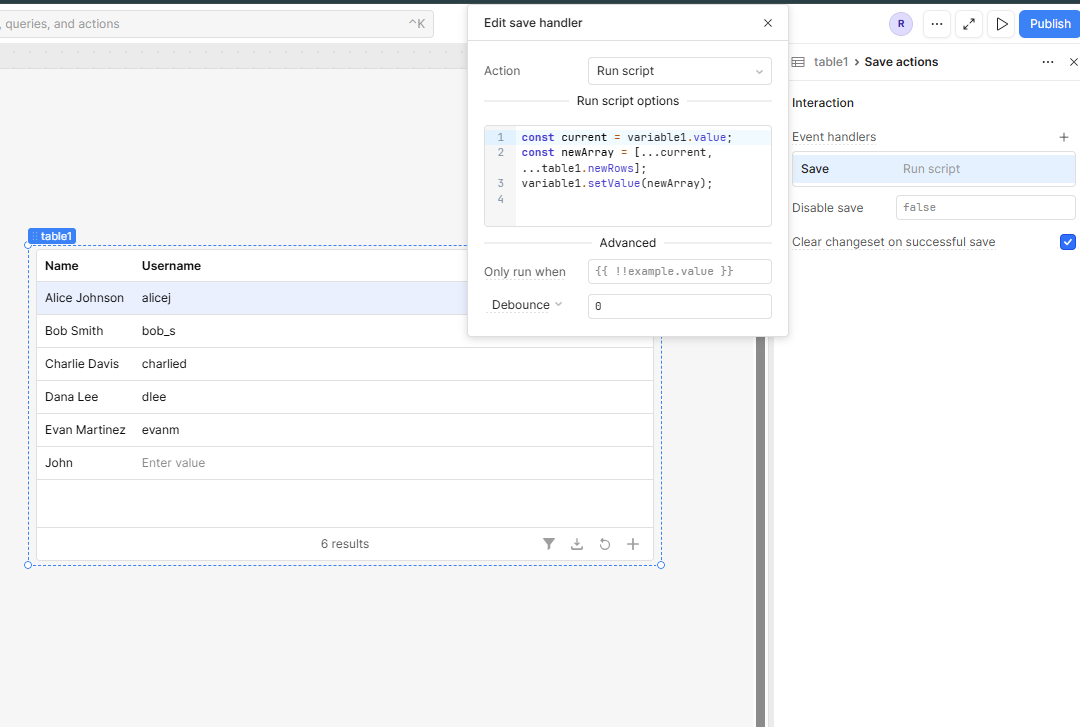Screen dimensions: 1080x727
Task: Toggle fullscreen using the expand arrows icon
Action: click(968, 24)
